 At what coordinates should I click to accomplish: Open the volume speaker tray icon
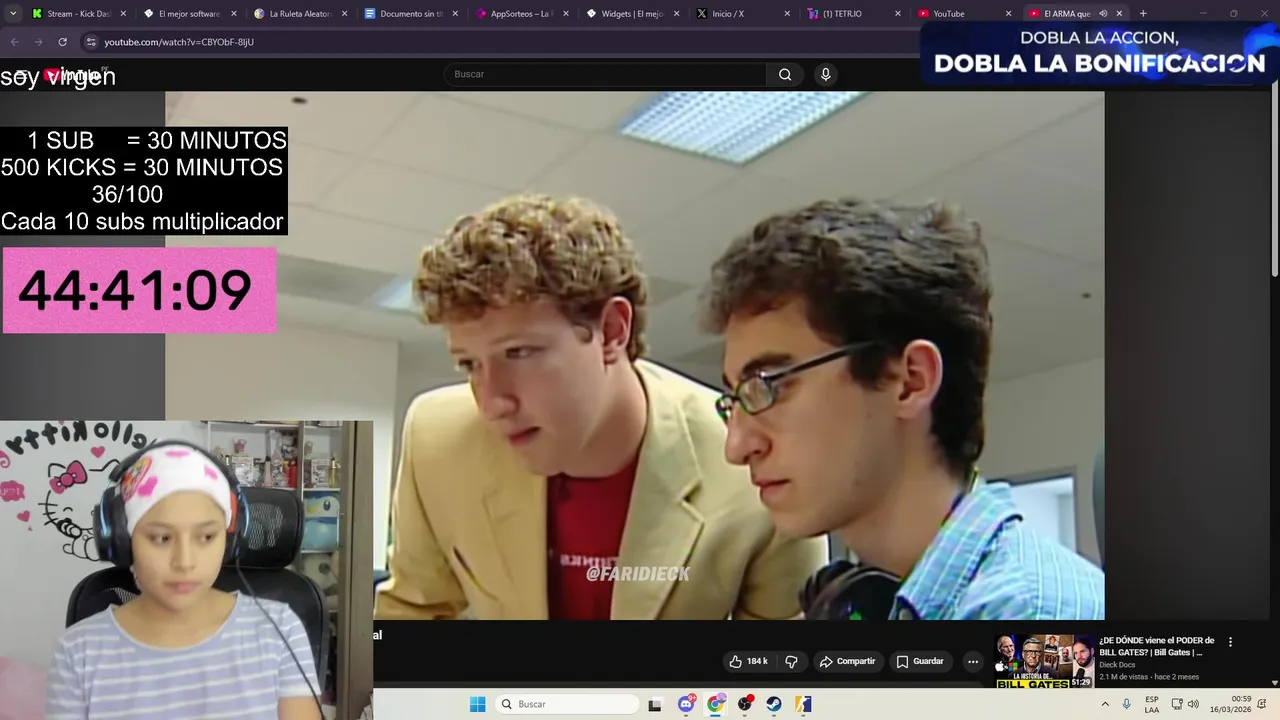coord(1193,704)
